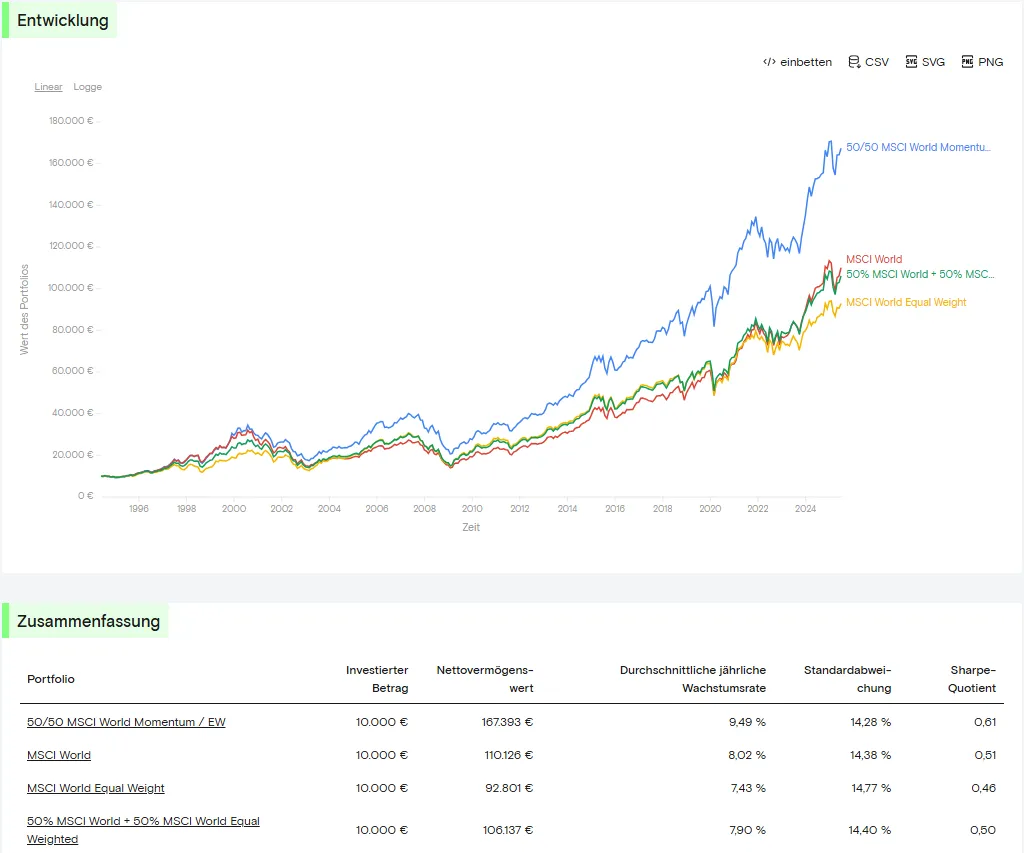
Task: Click the standard deviation 14,77 %
Action: (x=871, y=788)
